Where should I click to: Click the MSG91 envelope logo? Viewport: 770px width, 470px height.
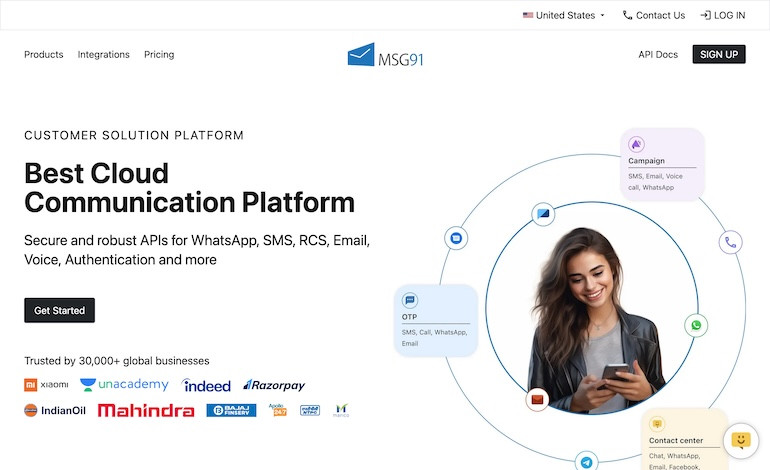tap(384, 55)
